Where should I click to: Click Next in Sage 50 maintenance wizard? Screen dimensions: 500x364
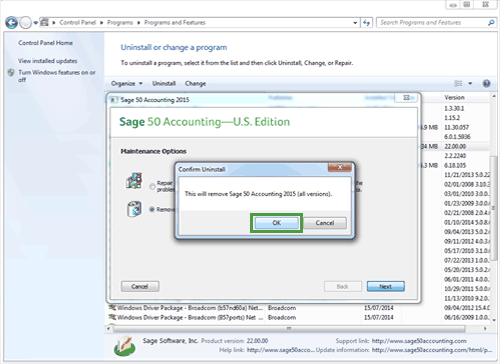pos(386,286)
